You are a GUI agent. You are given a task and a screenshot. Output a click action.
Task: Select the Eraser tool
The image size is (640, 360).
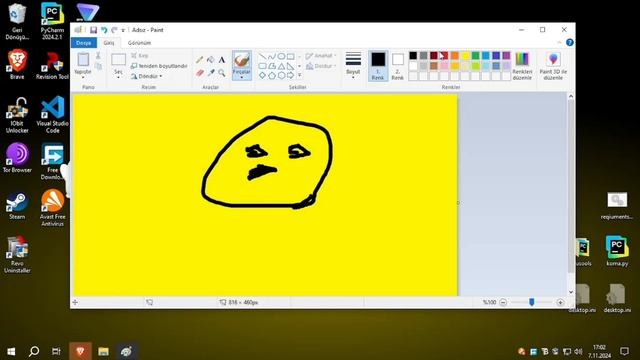tap(200, 73)
